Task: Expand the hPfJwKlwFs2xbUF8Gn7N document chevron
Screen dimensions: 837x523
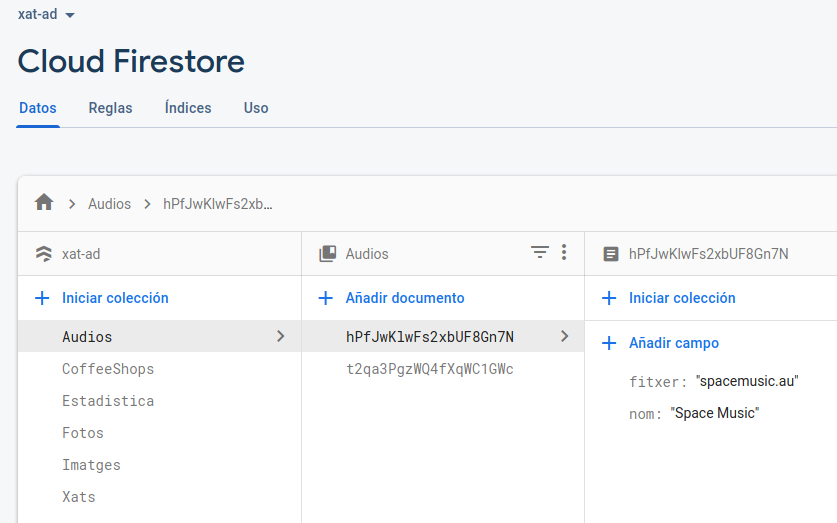Action: click(565, 337)
